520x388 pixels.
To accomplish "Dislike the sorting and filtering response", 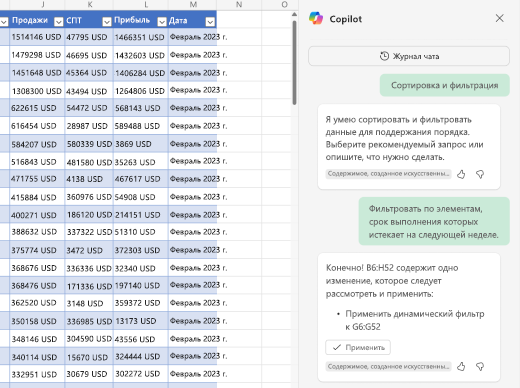I will click(480, 174).
